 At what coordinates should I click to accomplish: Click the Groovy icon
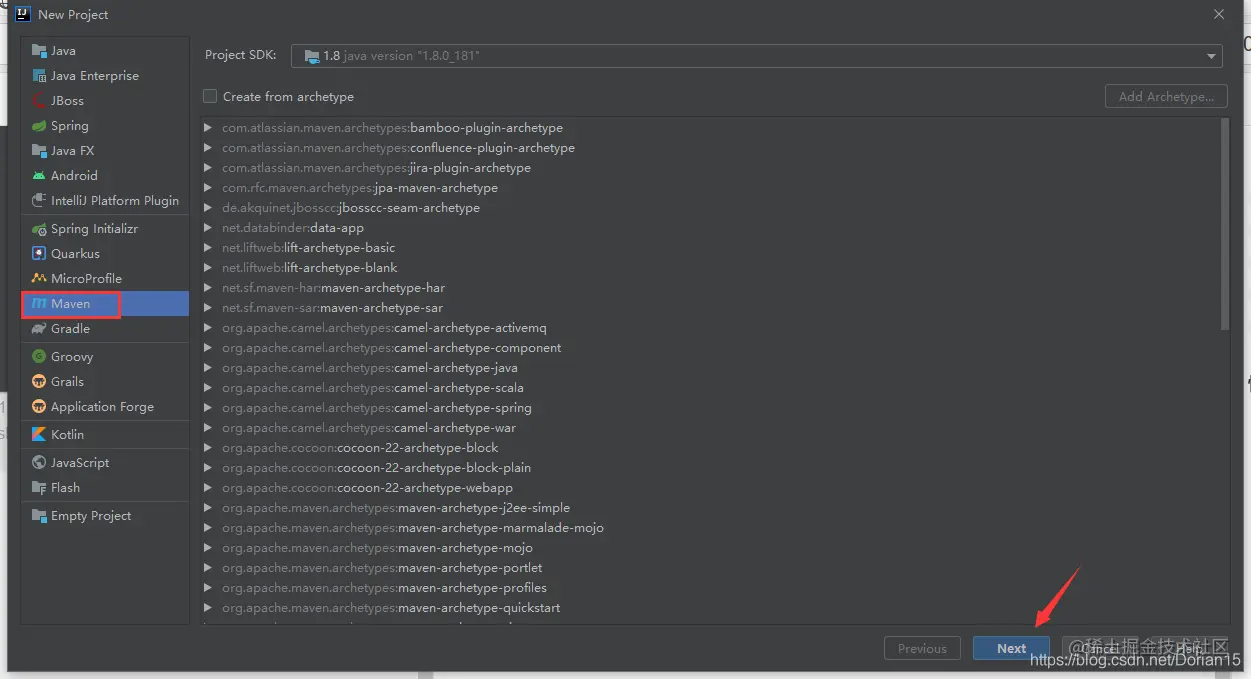pos(39,357)
